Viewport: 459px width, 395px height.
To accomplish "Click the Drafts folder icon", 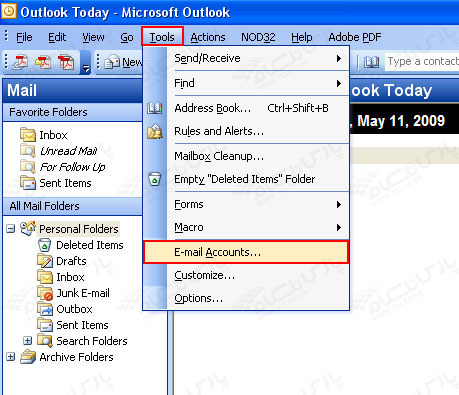I will click(45, 261).
